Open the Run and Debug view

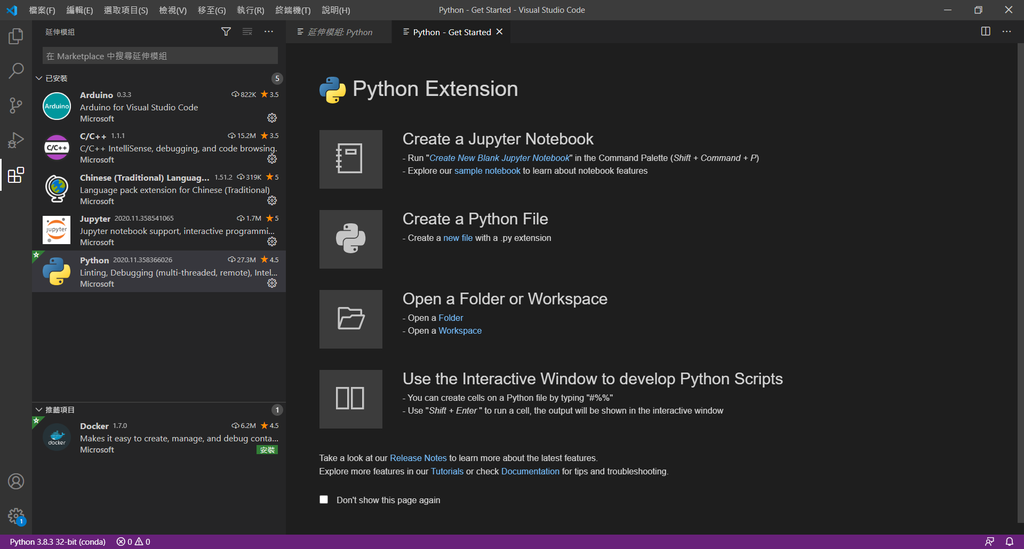coord(16,140)
